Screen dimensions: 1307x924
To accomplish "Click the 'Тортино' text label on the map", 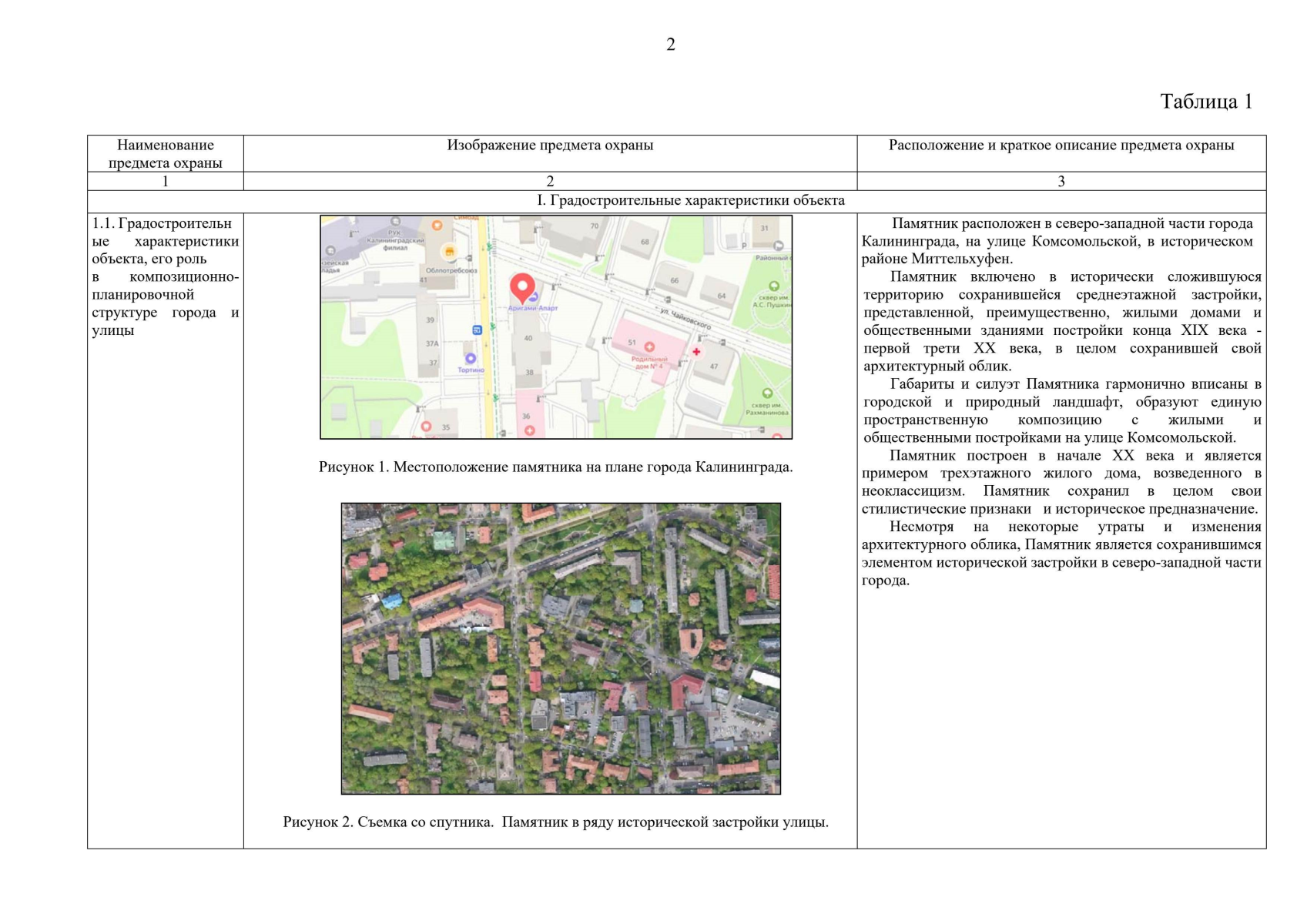I will (x=471, y=370).
